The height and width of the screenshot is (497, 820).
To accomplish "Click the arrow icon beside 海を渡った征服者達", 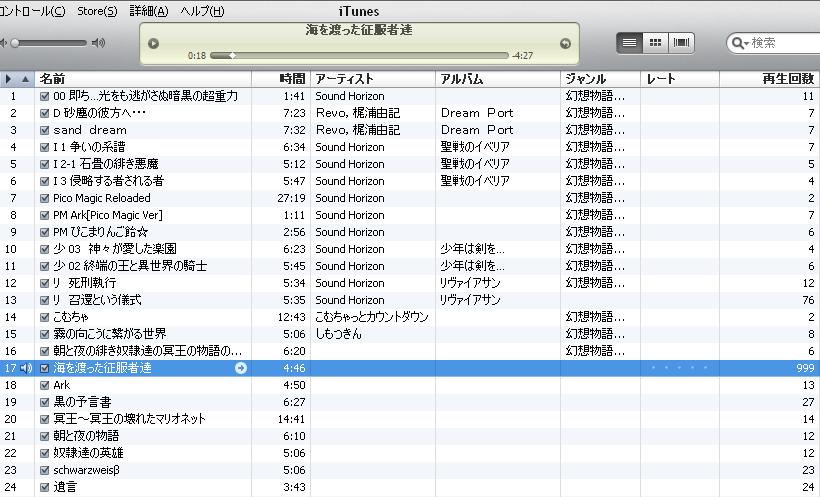I will coord(241,368).
